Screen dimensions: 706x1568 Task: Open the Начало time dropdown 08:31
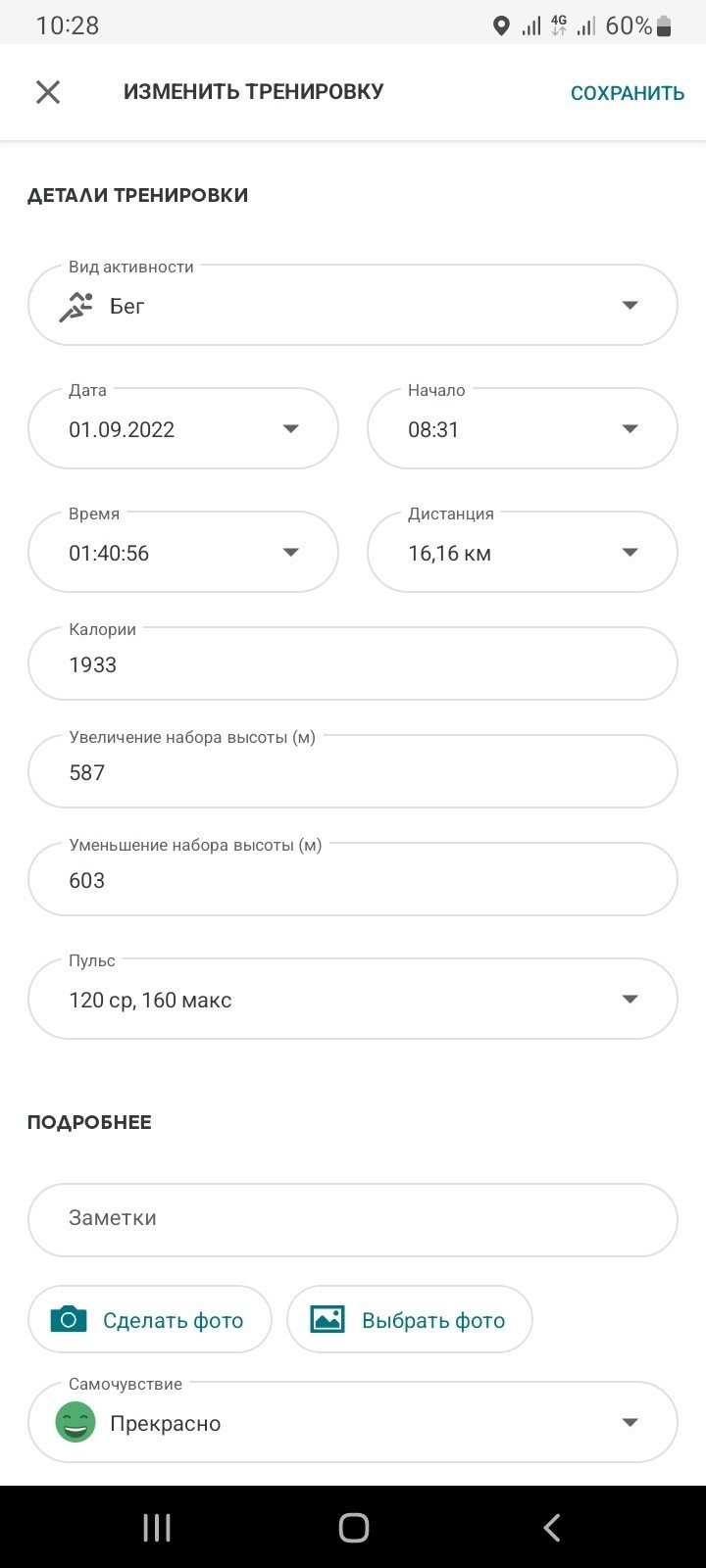[523, 428]
